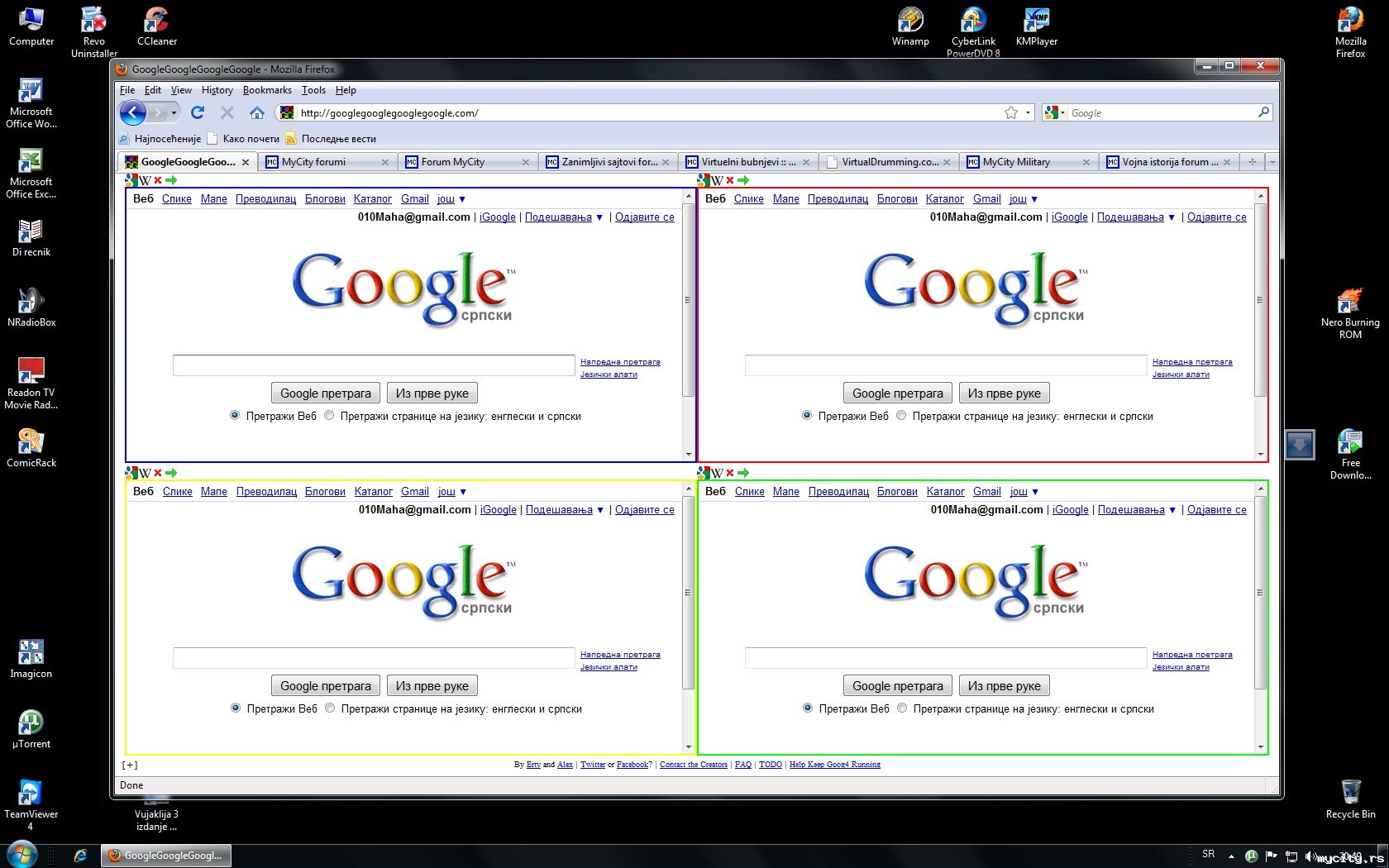Focus the Firefox address bar
The image size is (1389, 868).
point(649,112)
